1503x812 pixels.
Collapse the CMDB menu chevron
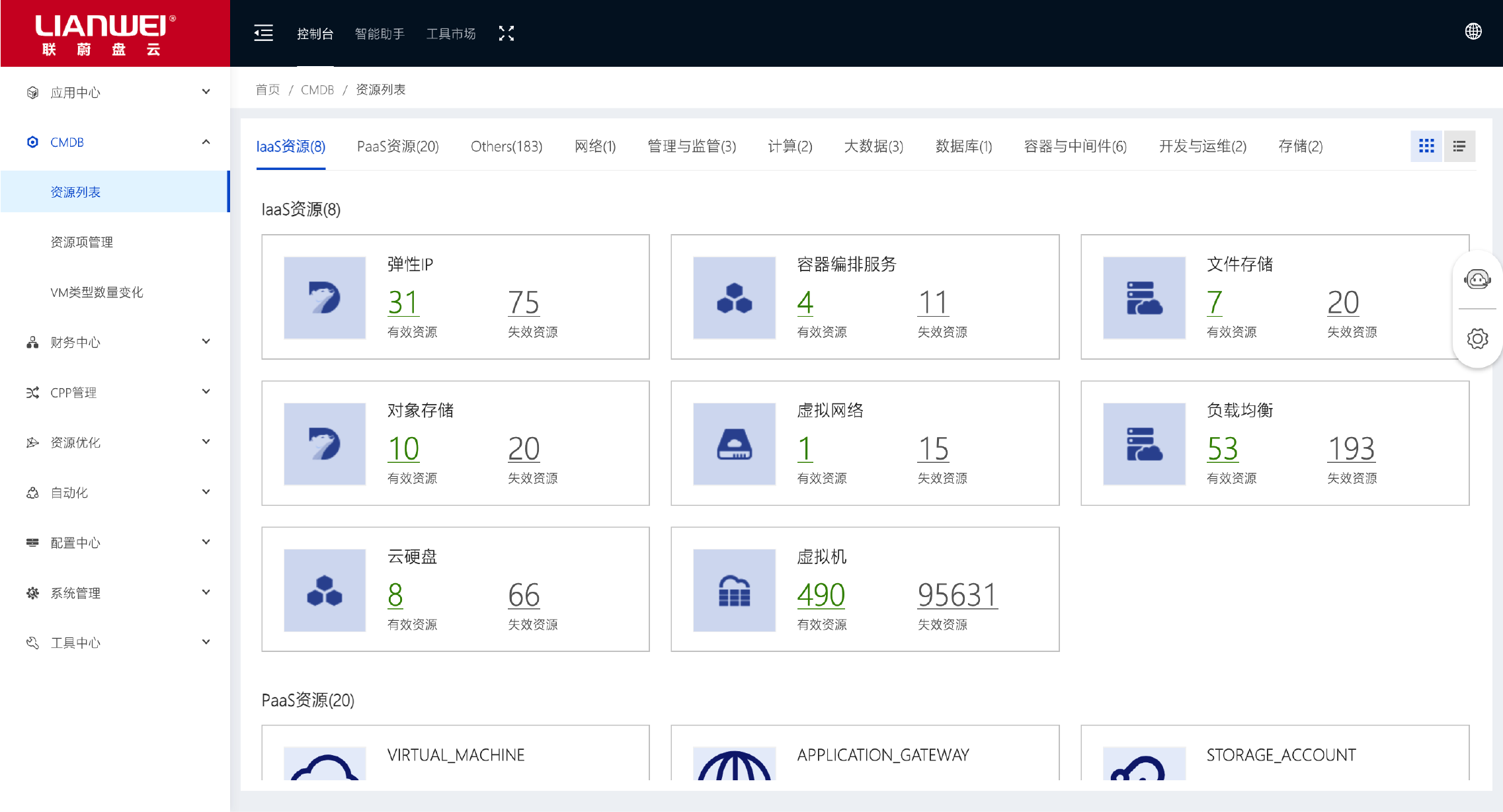click(206, 142)
